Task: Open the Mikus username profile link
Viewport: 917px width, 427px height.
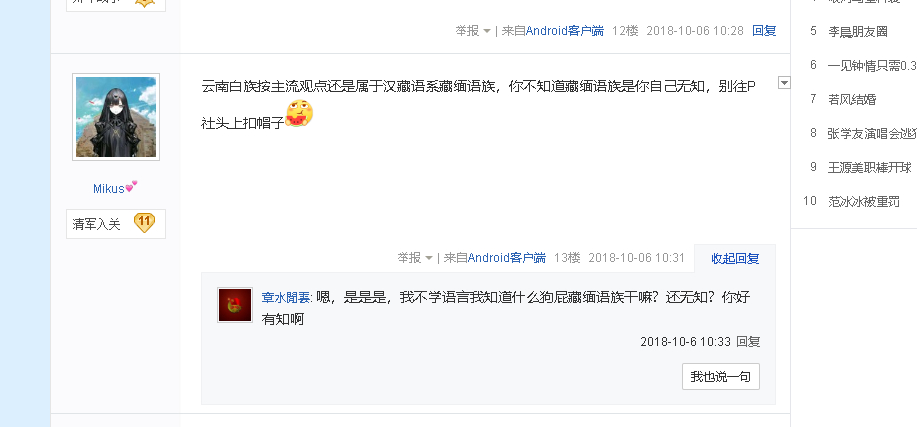Action: point(108,188)
